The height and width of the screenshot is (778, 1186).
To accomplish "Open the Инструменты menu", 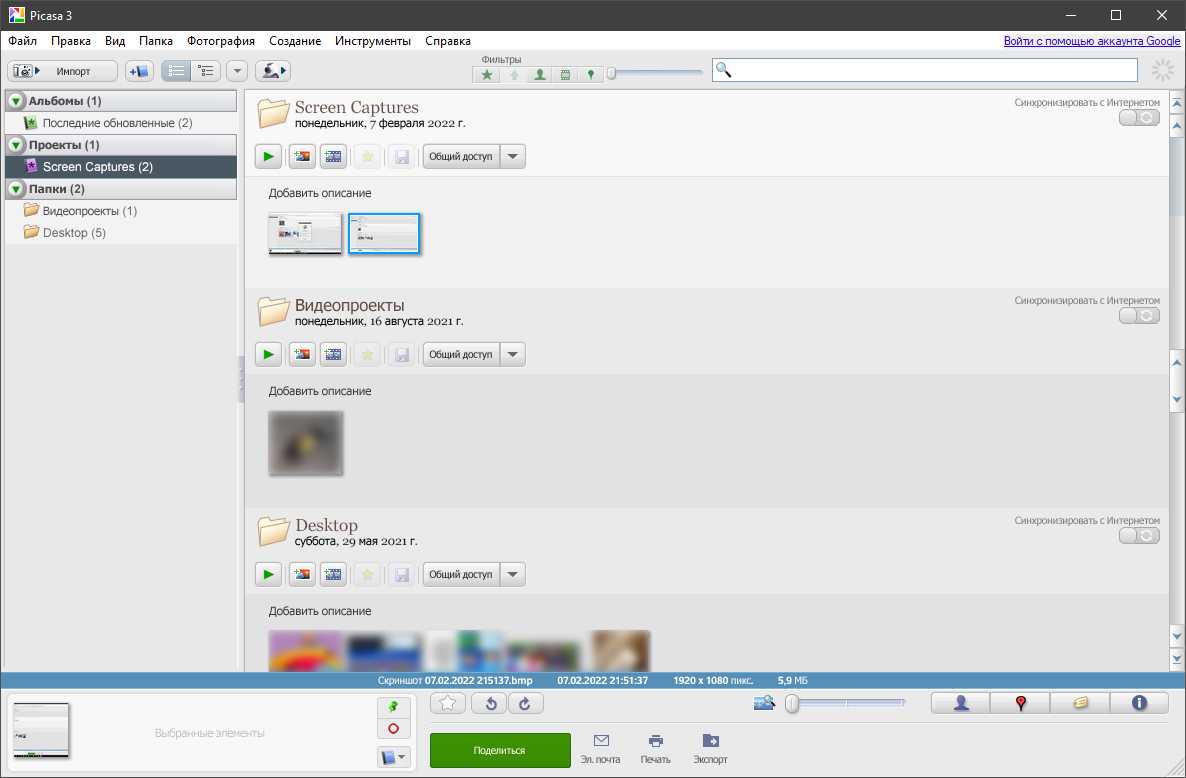I will tap(372, 41).
